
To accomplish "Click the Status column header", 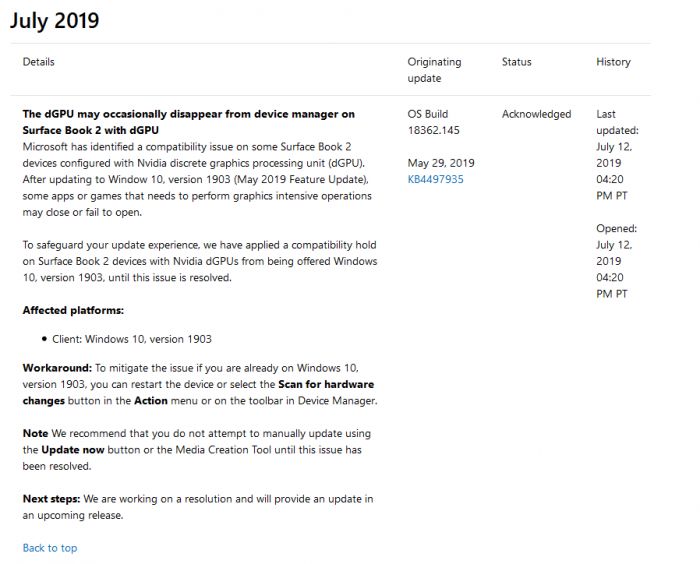I will 517,62.
